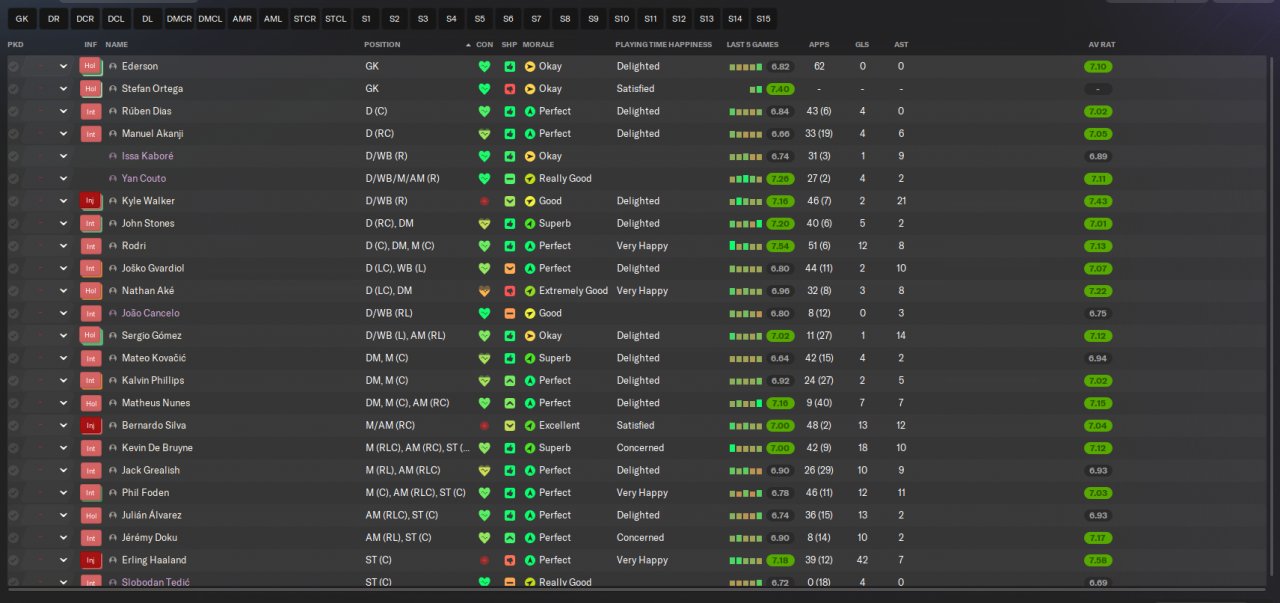Image resolution: width=1280 pixels, height=603 pixels.
Task: Open the dropdown arrow on Kalvin Phillips's row
Action: coord(64,380)
